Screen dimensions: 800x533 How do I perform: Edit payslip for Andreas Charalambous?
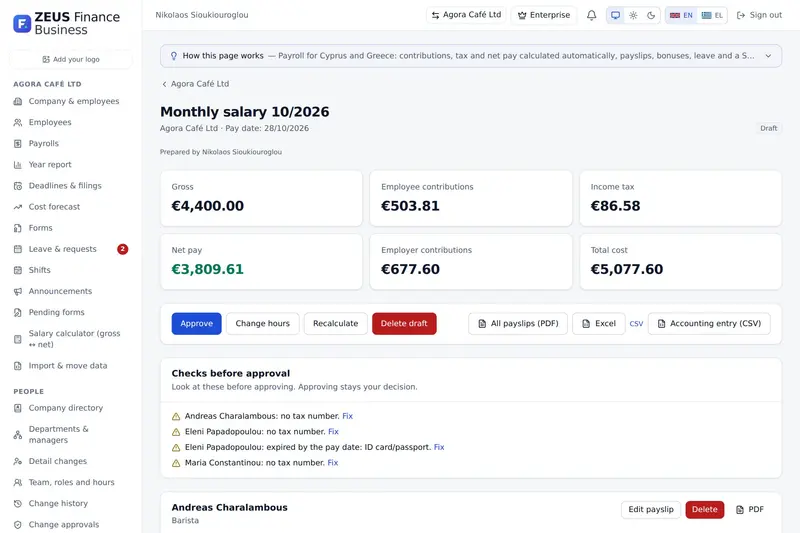[651, 510]
